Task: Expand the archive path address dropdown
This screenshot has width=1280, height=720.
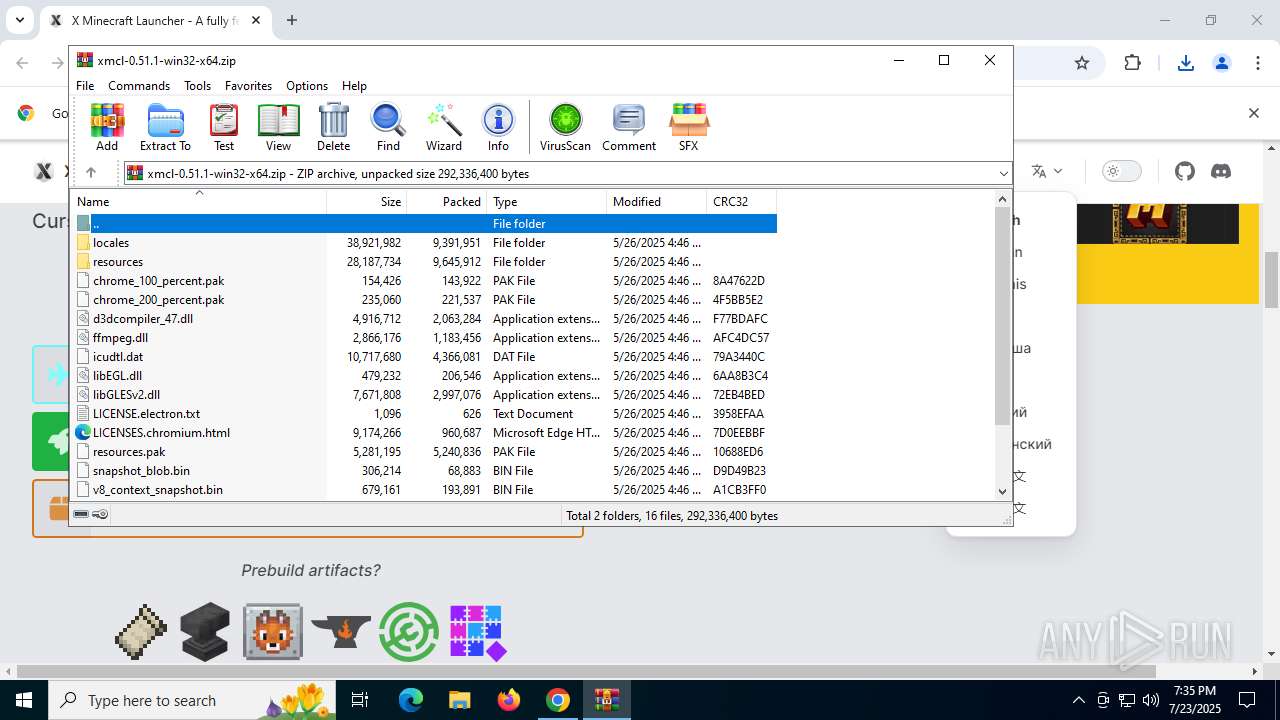Action: point(1003,174)
